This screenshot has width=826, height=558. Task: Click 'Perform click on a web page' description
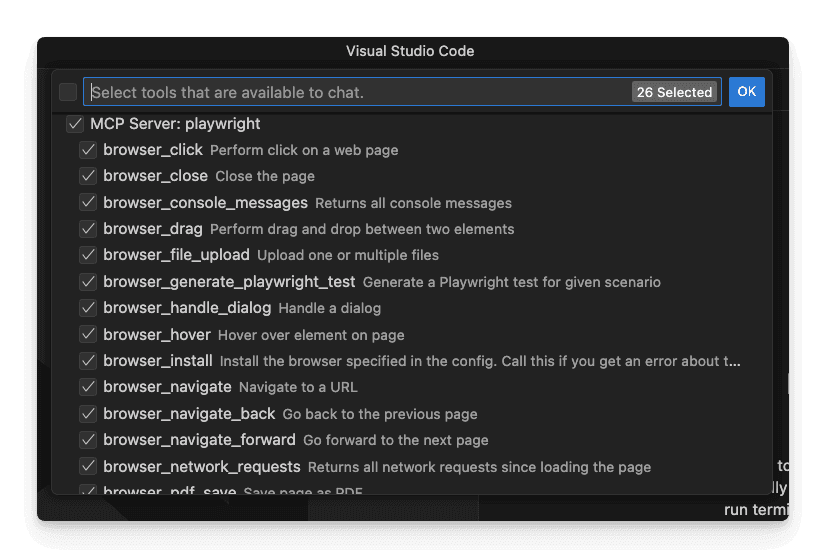tap(304, 151)
